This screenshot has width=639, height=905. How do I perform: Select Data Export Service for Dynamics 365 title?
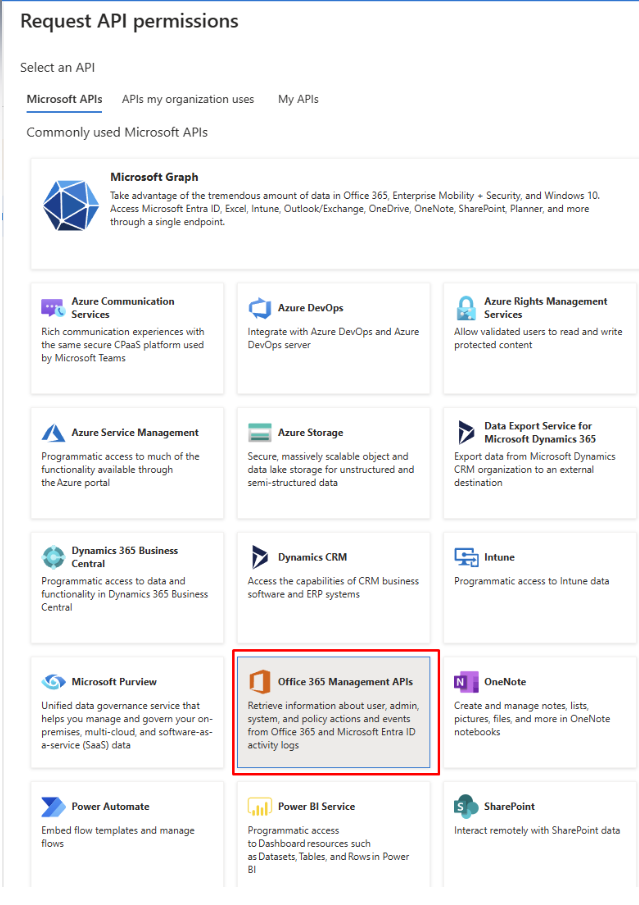coord(539,432)
